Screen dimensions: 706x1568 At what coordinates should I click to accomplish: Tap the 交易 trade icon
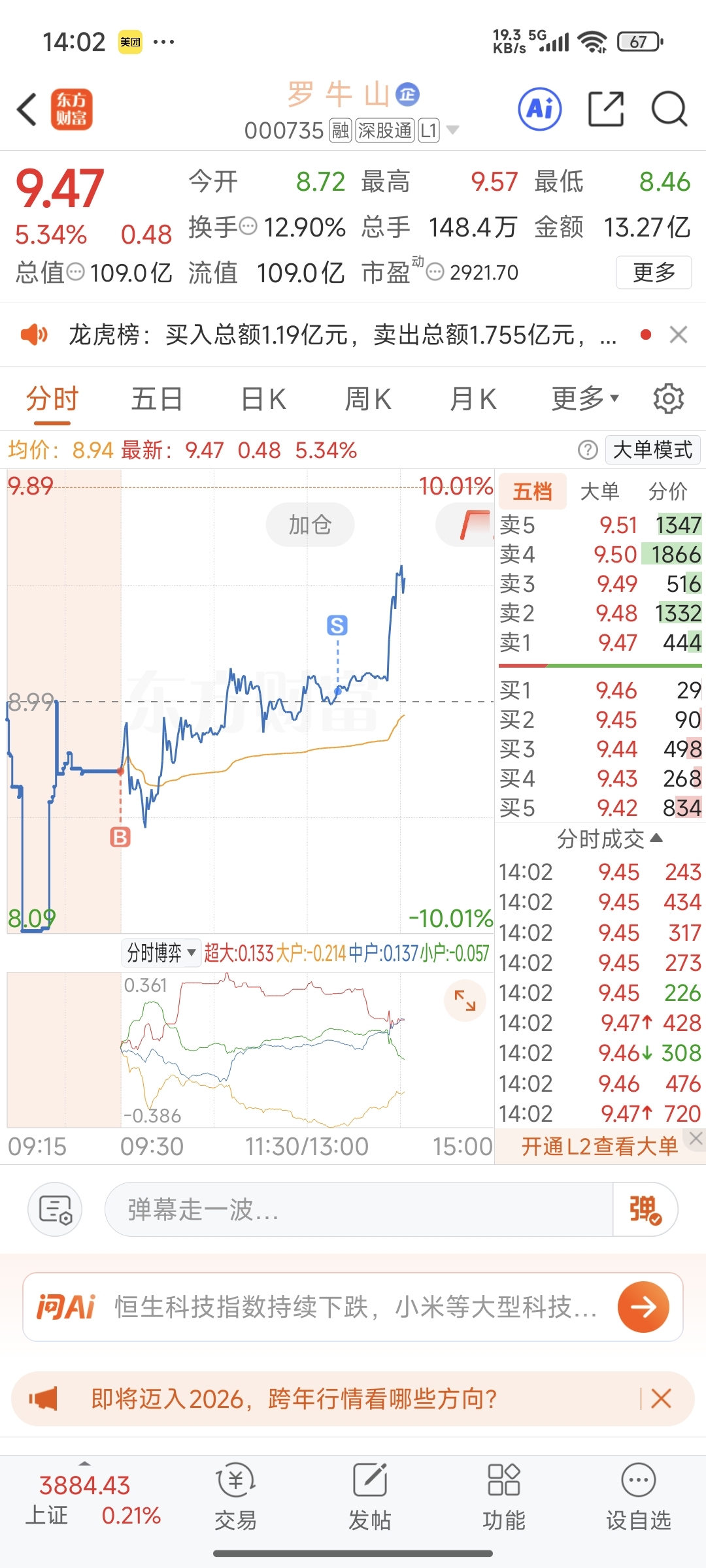point(235,1496)
